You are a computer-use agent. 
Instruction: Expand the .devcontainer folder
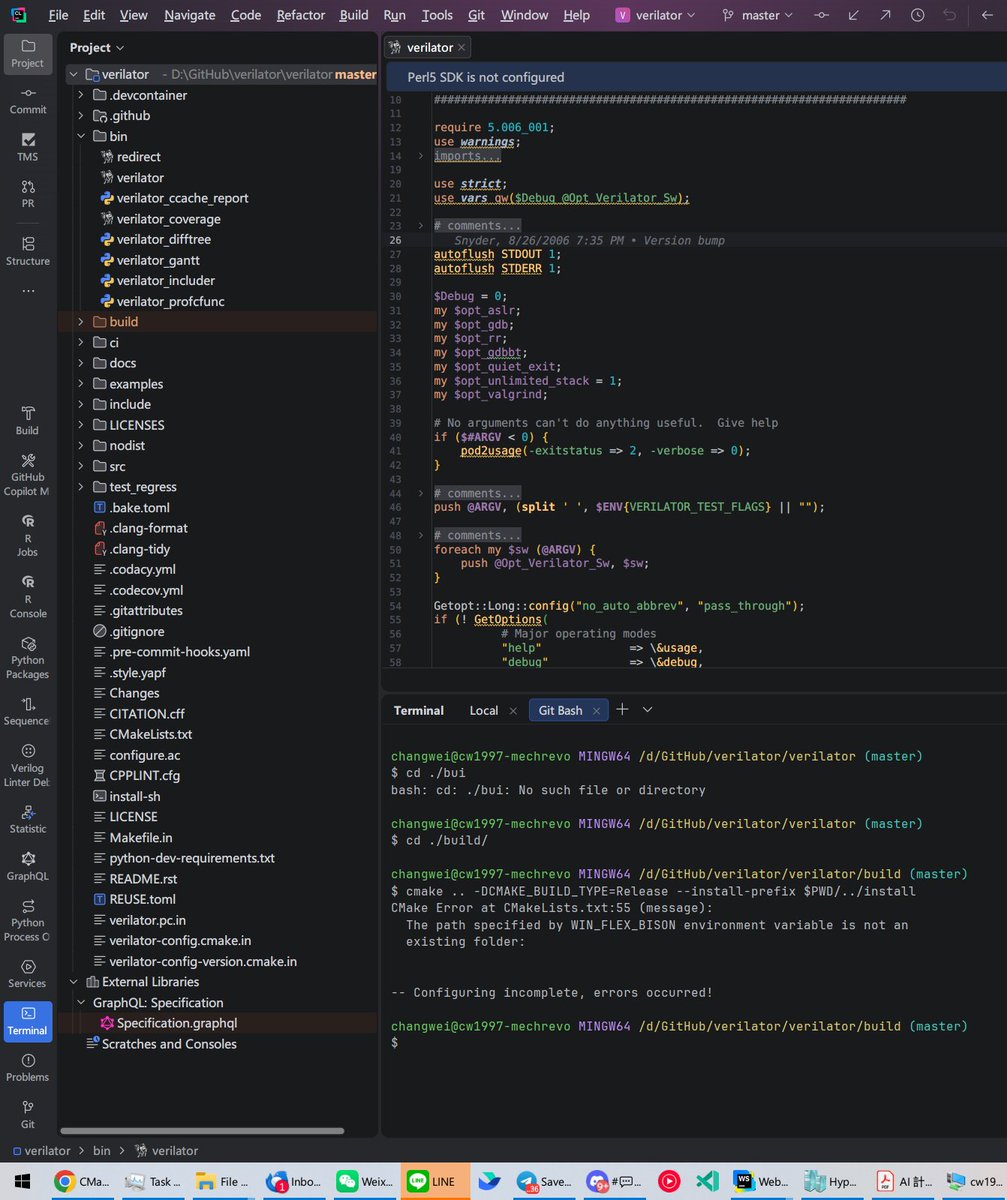(81, 95)
